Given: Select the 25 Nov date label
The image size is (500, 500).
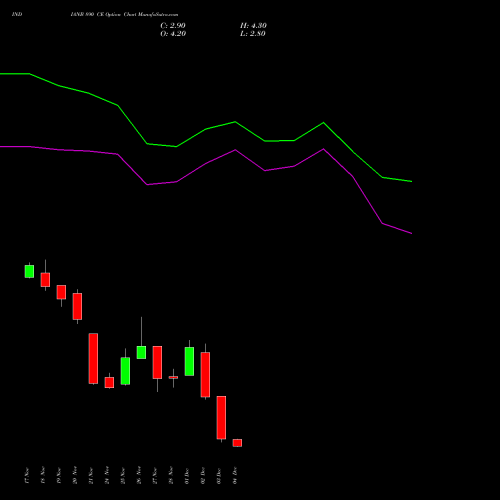Looking at the screenshot, I should (x=123, y=475).
